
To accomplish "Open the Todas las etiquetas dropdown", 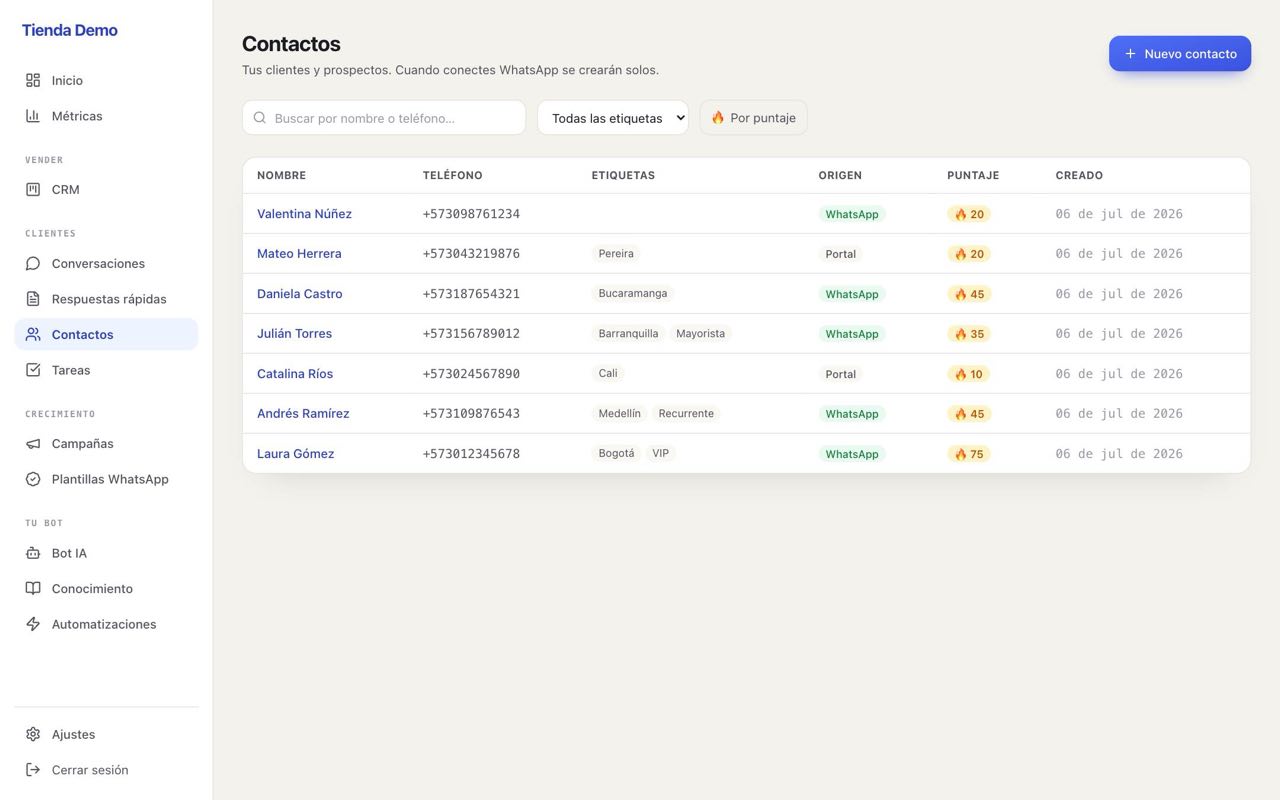I will point(613,118).
